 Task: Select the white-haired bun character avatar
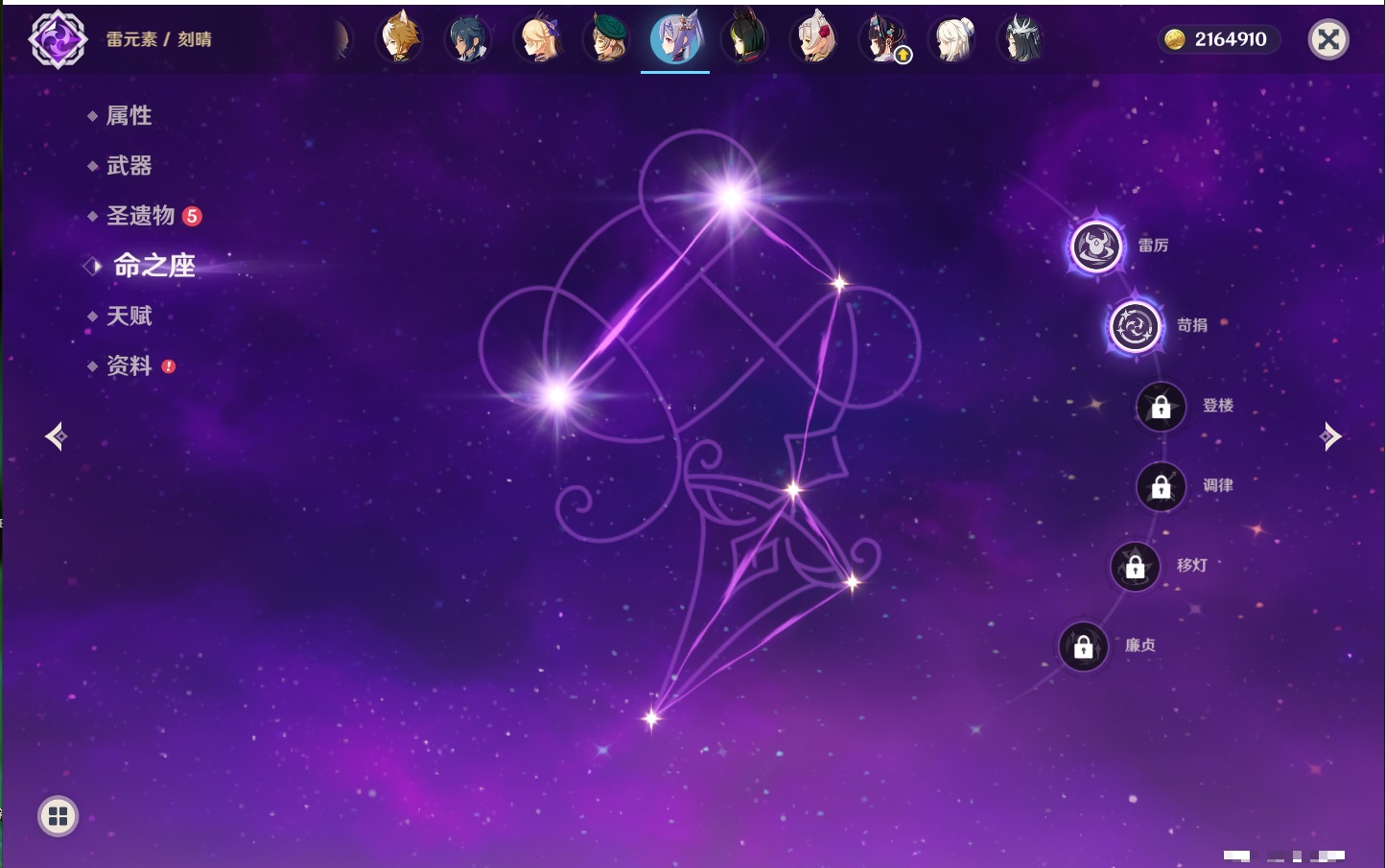tap(953, 39)
